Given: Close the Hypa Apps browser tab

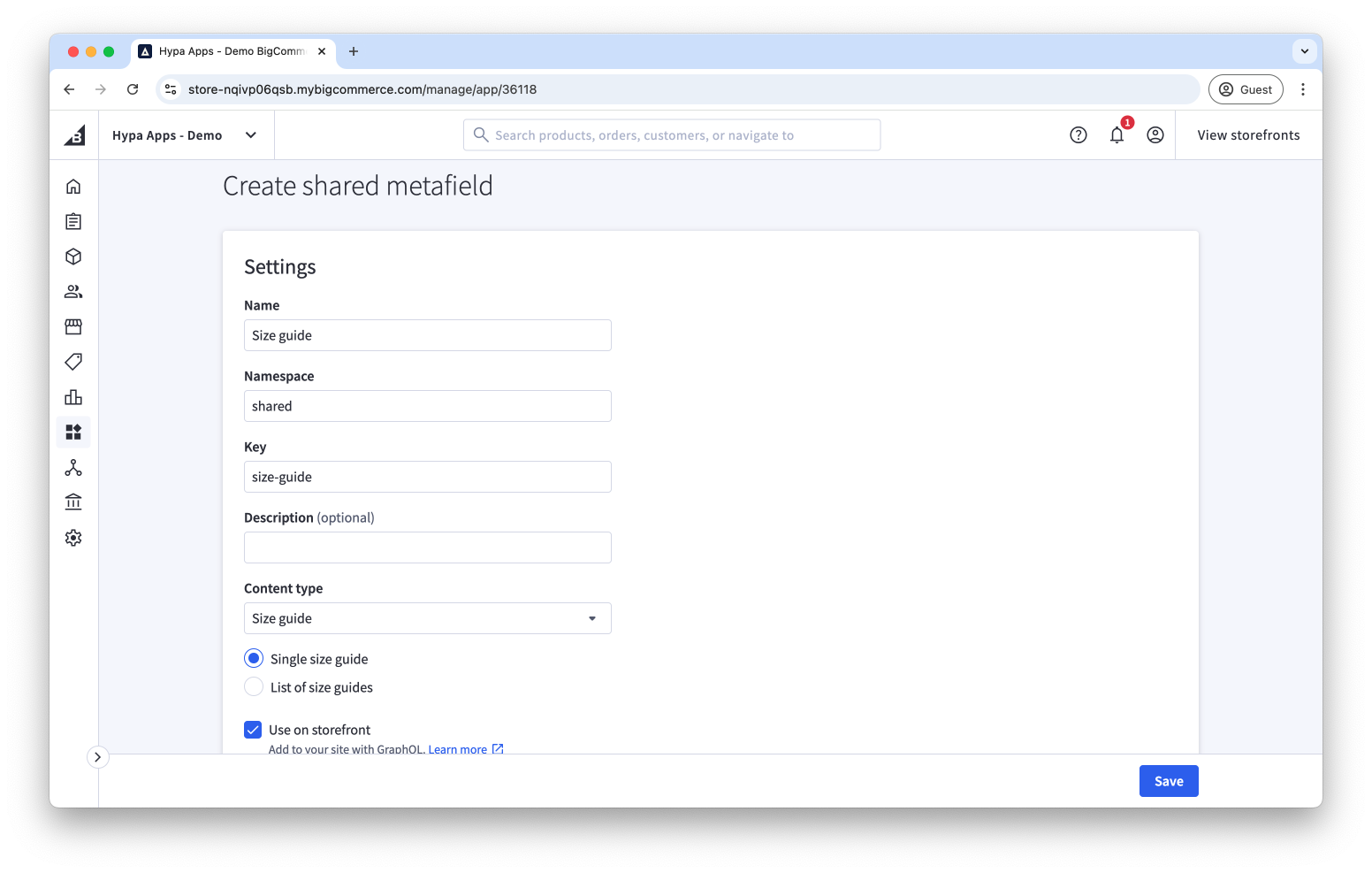Looking at the screenshot, I should pyautogui.click(x=322, y=51).
